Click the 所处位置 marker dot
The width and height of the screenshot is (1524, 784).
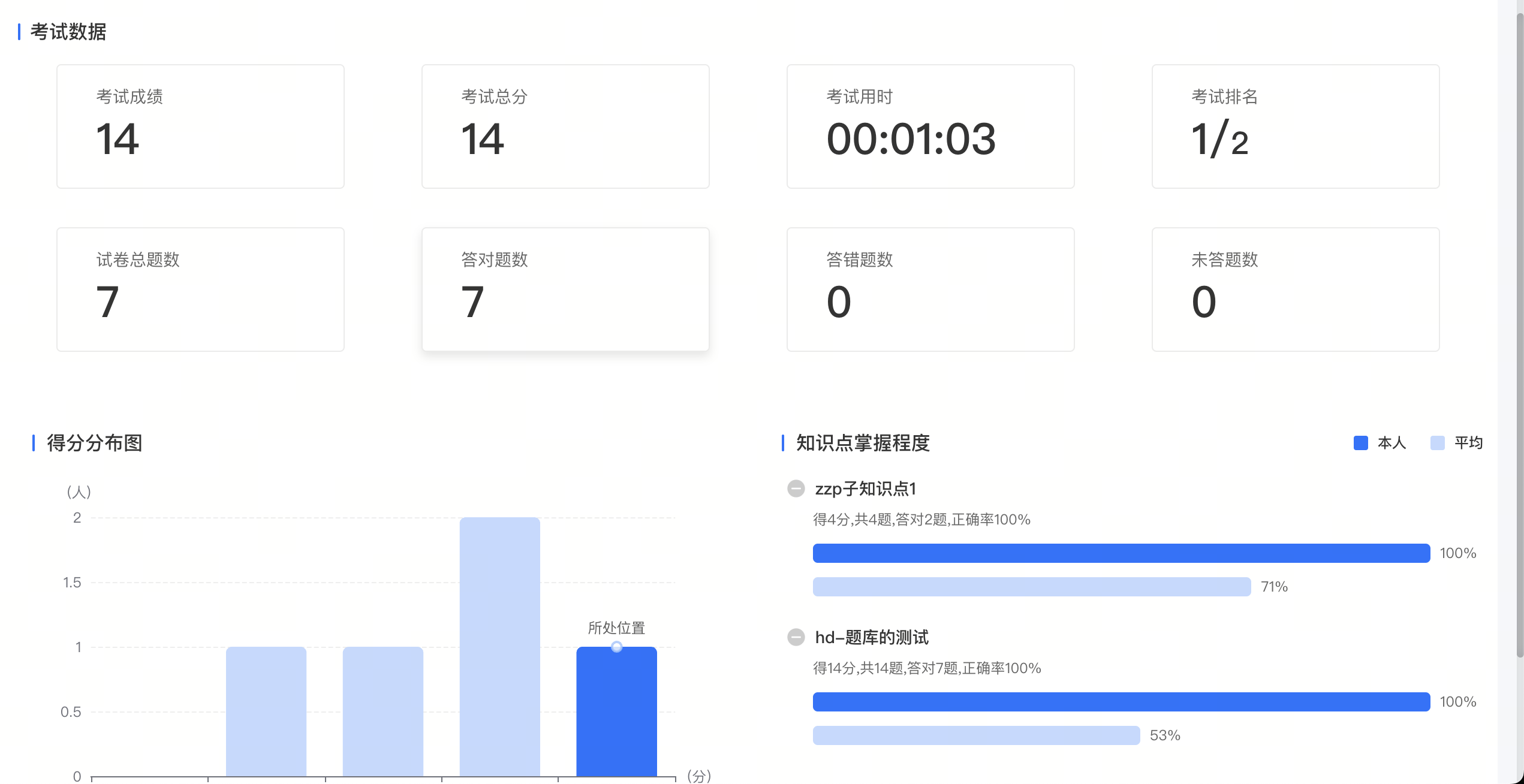coord(616,647)
